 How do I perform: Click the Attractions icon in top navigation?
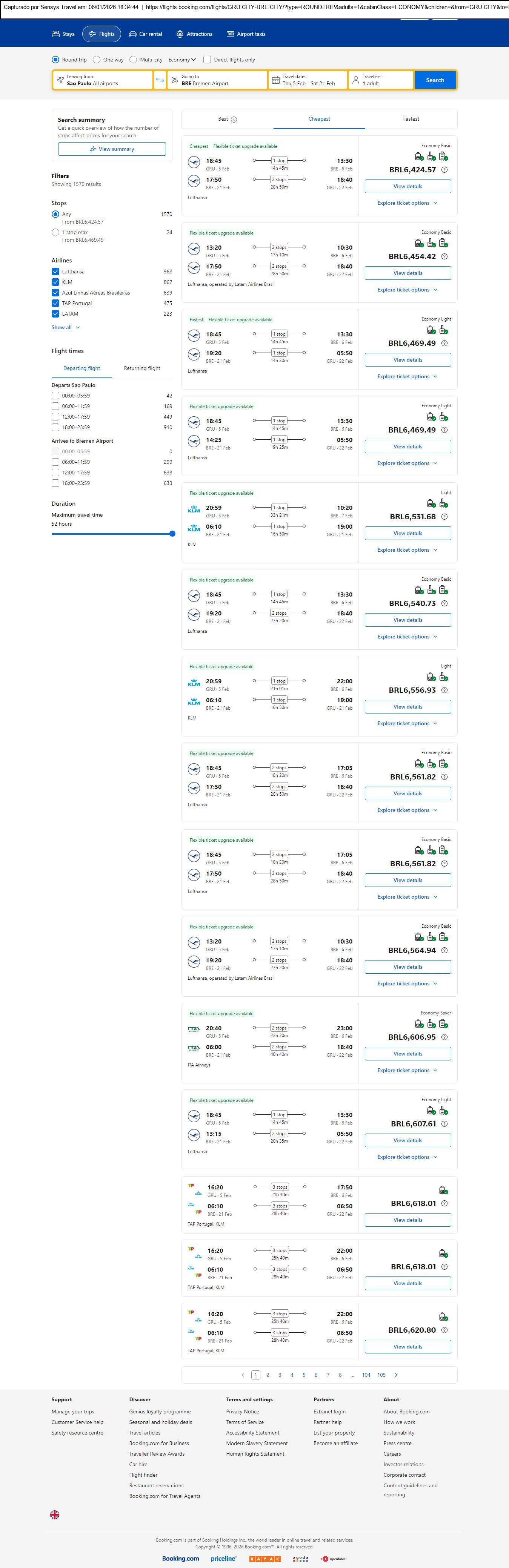coord(180,34)
